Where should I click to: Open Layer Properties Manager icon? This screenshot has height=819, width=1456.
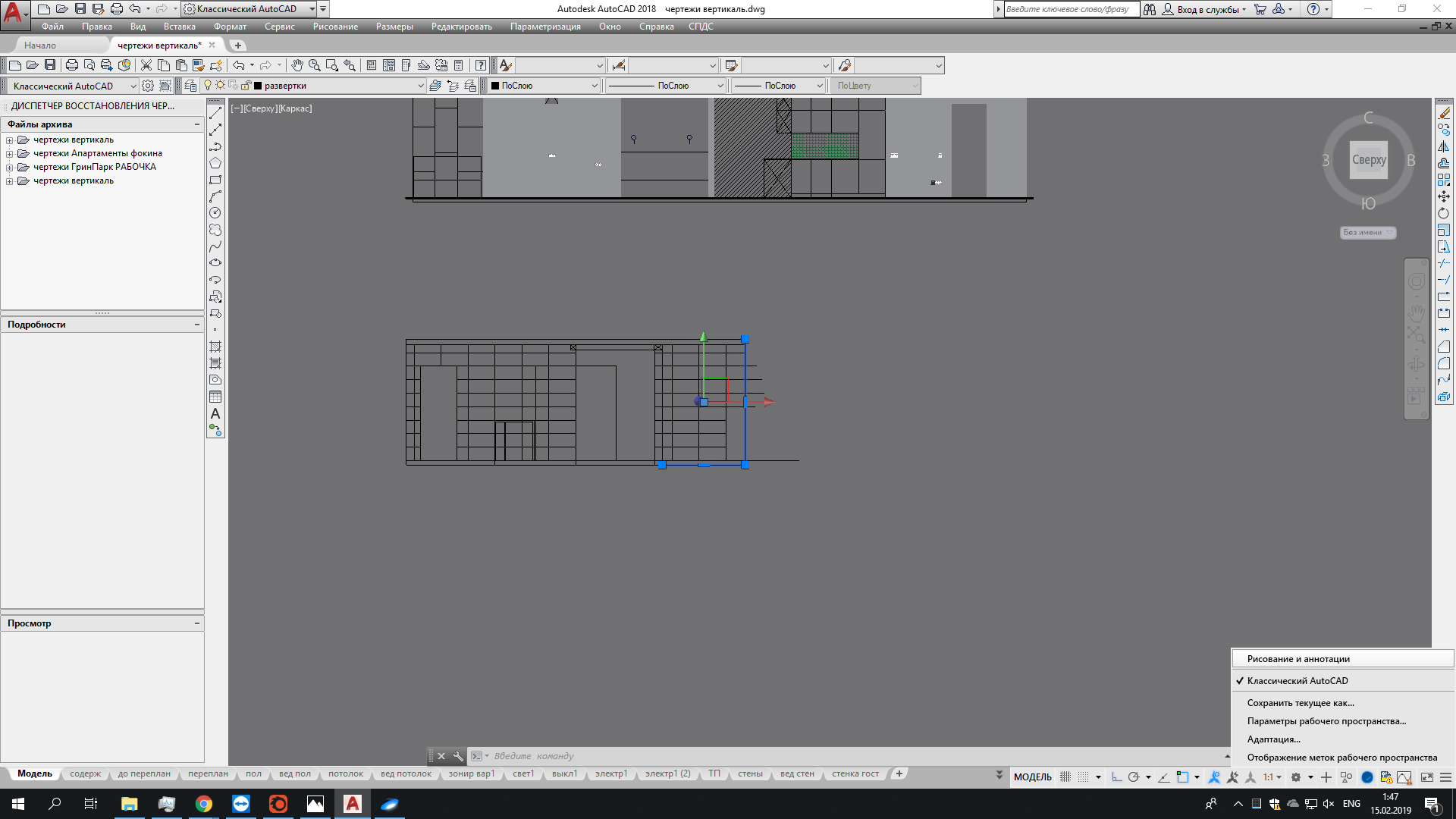click(x=190, y=86)
